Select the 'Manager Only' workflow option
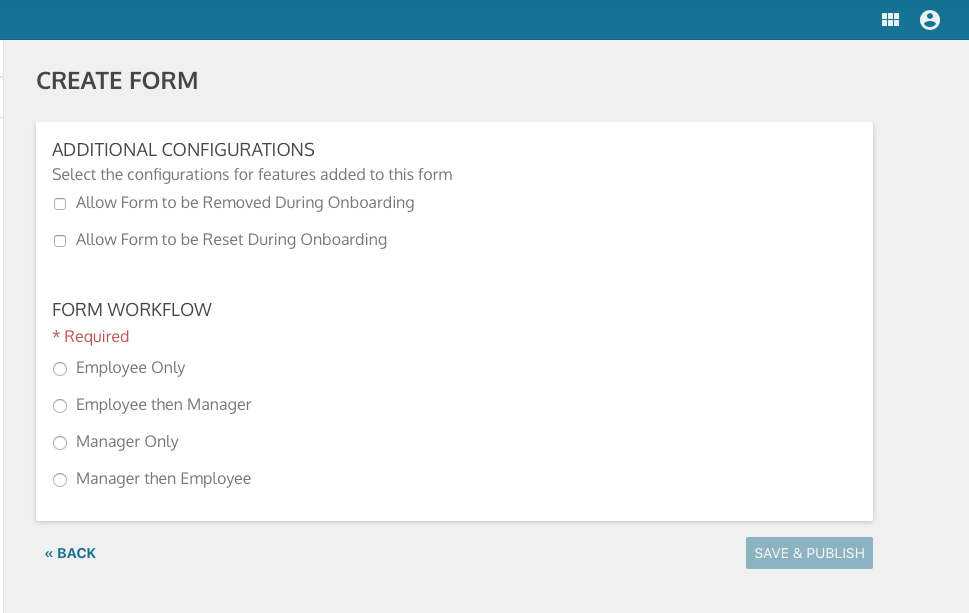Image resolution: width=969 pixels, height=613 pixels. 59,443
